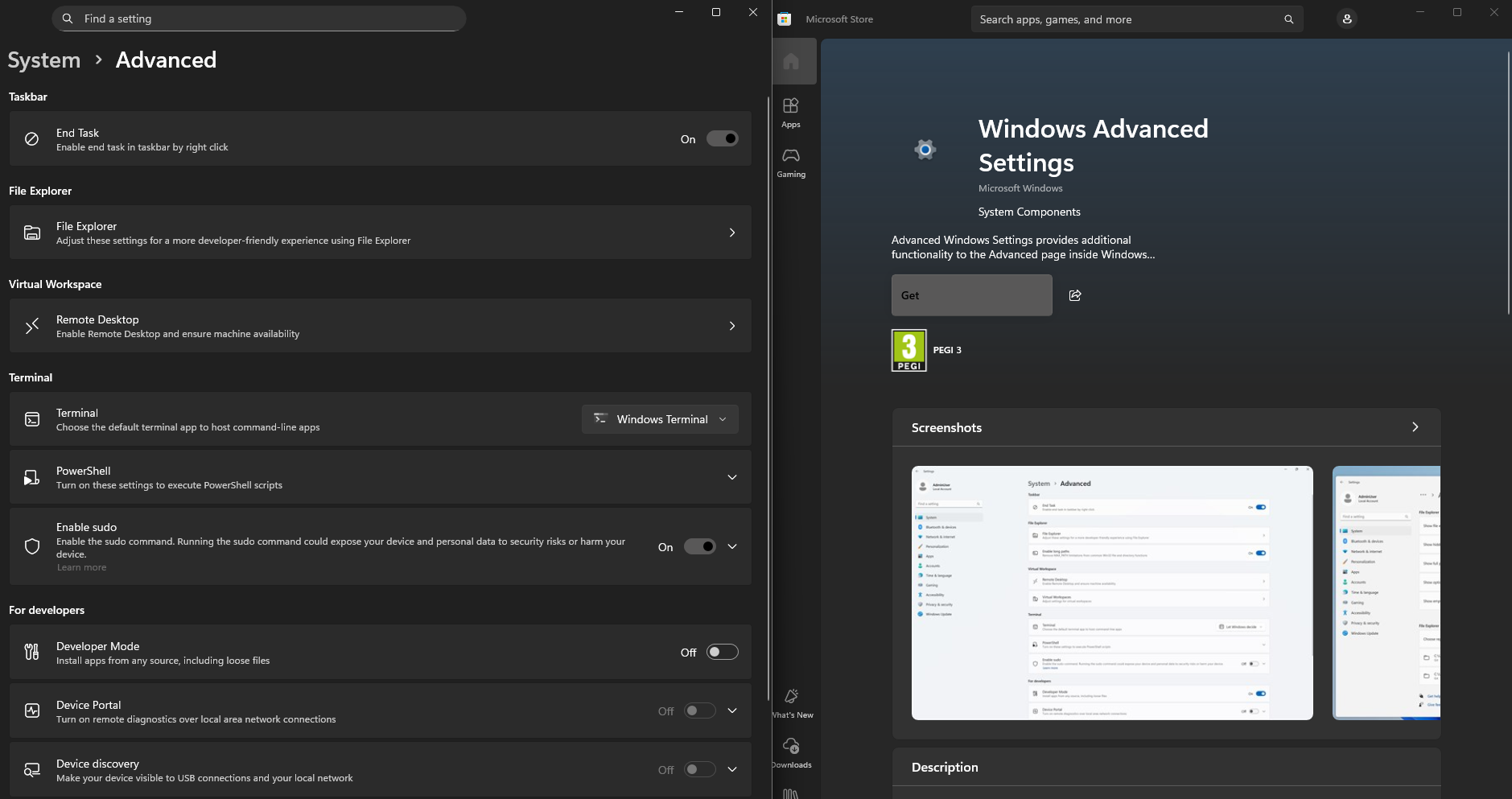Click the Microsoft Store logo icon
This screenshot has height=799, width=1512.
[785, 19]
